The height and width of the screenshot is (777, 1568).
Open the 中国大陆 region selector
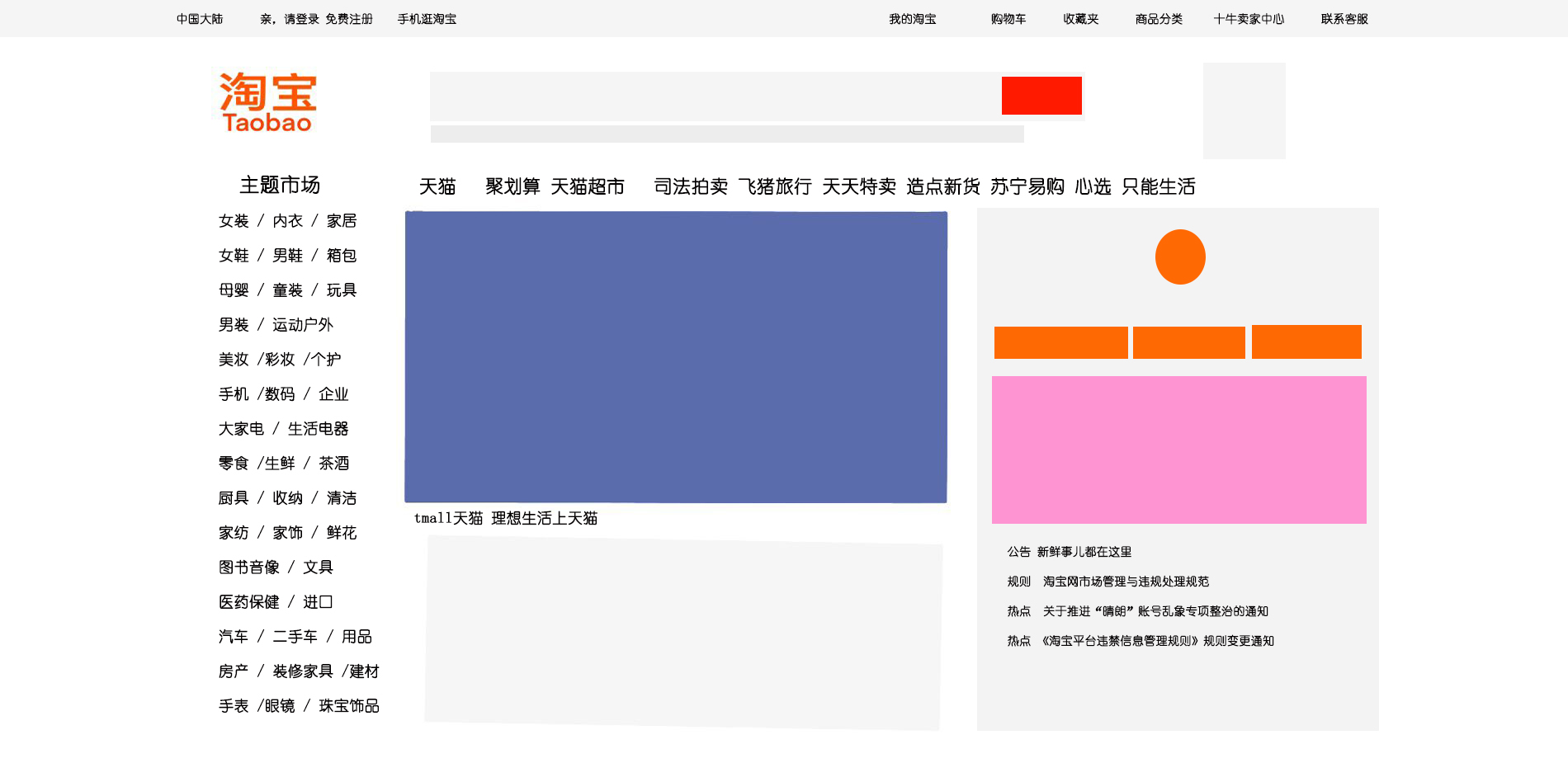tap(200, 19)
